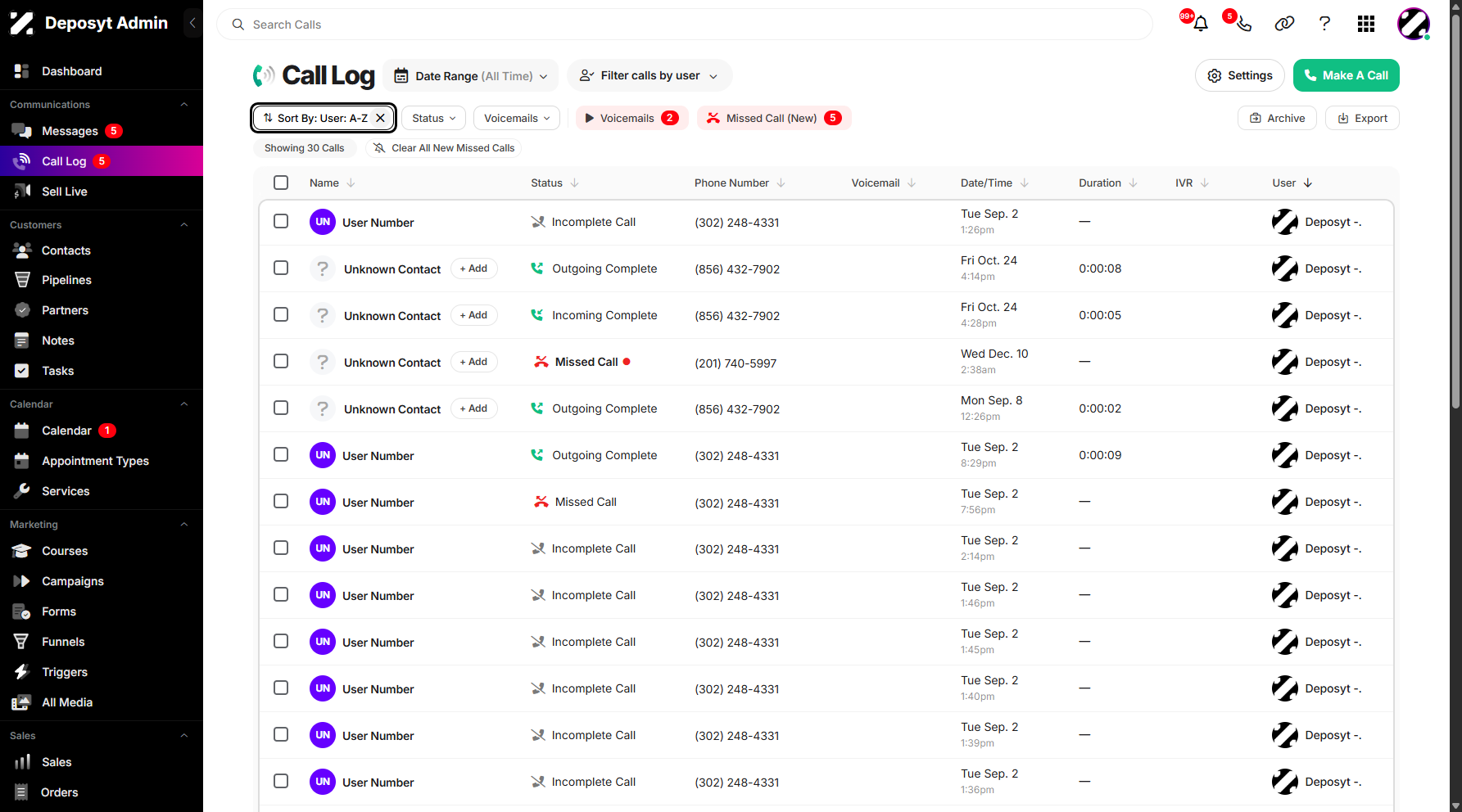The image size is (1462, 812).
Task: Open the help question mark icon
Action: click(1324, 24)
